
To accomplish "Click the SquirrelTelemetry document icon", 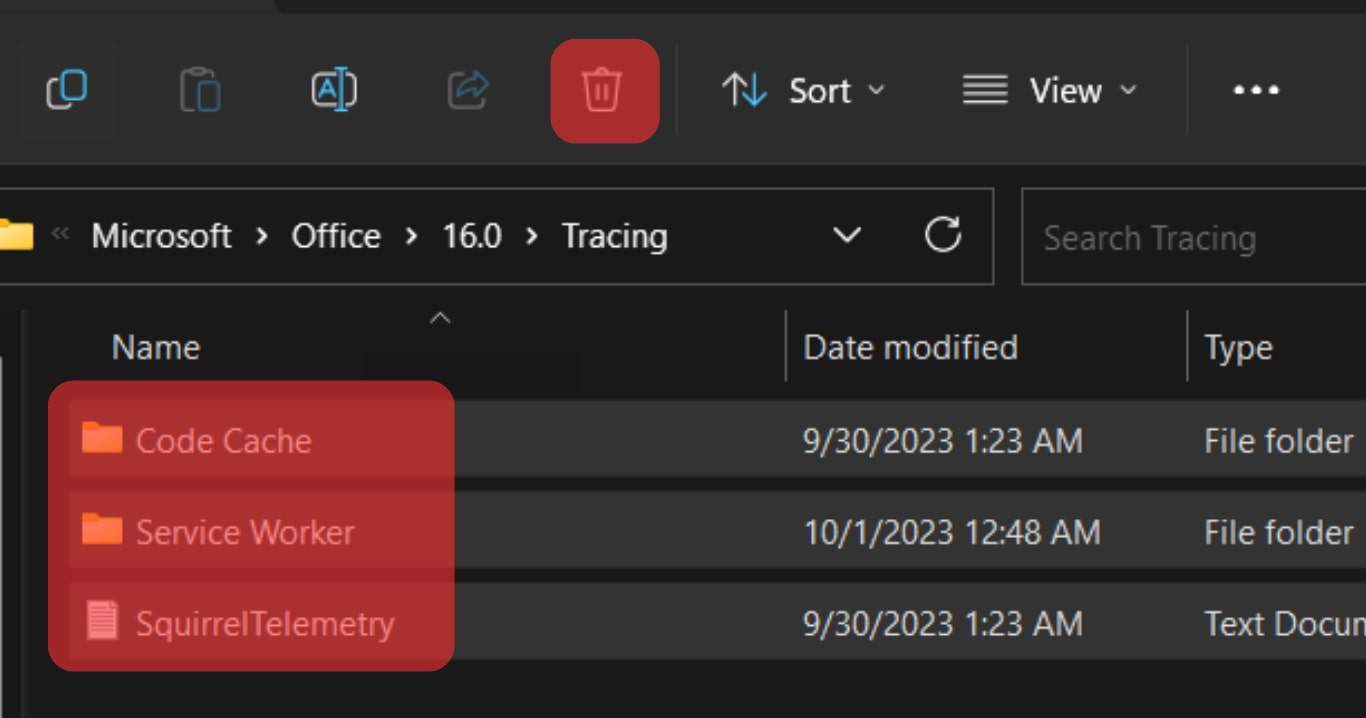I will tap(102, 621).
